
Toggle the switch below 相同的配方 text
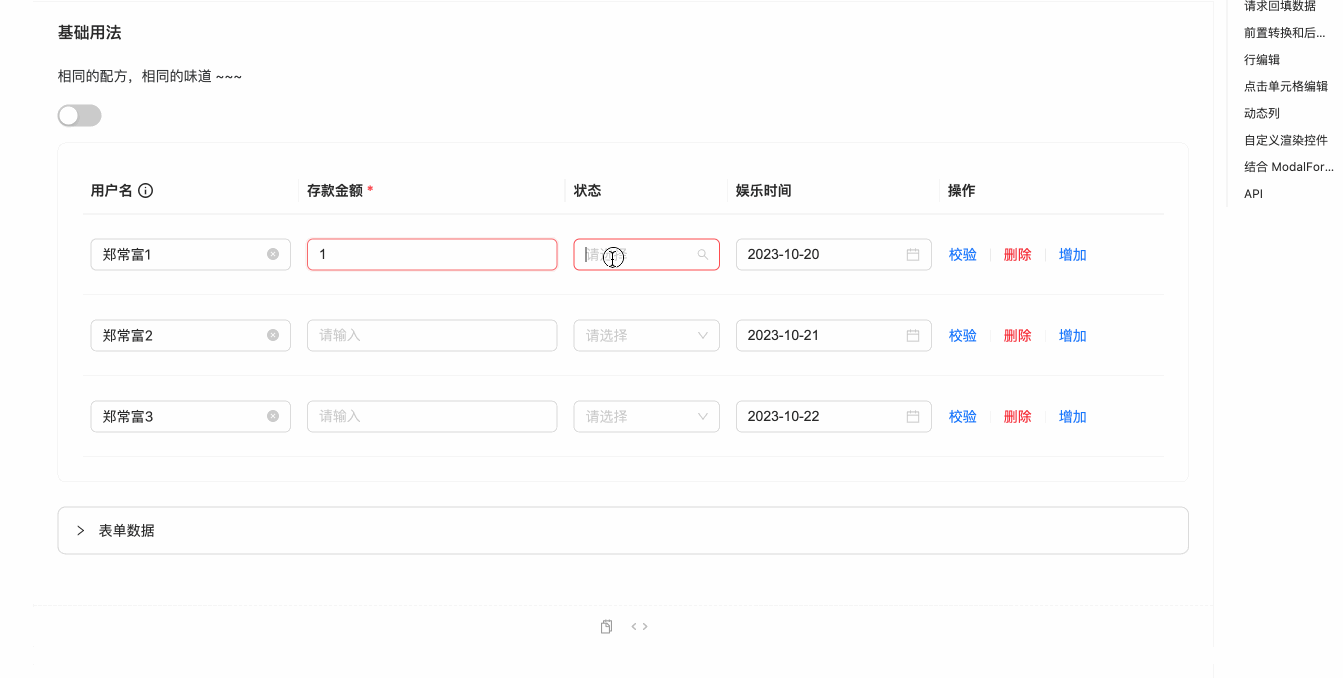(80, 116)
